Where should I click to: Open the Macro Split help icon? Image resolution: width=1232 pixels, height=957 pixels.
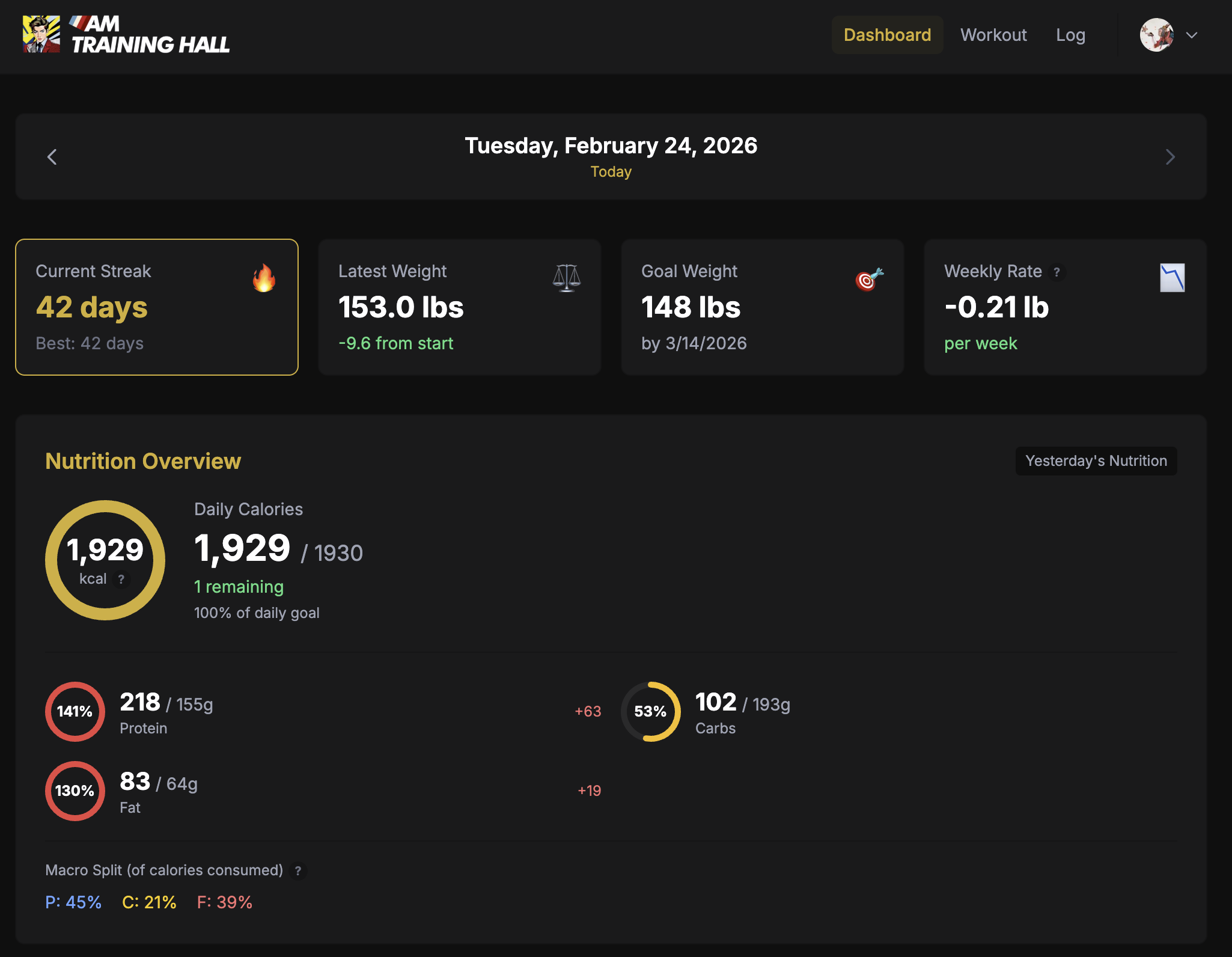(x=298, y=870)
